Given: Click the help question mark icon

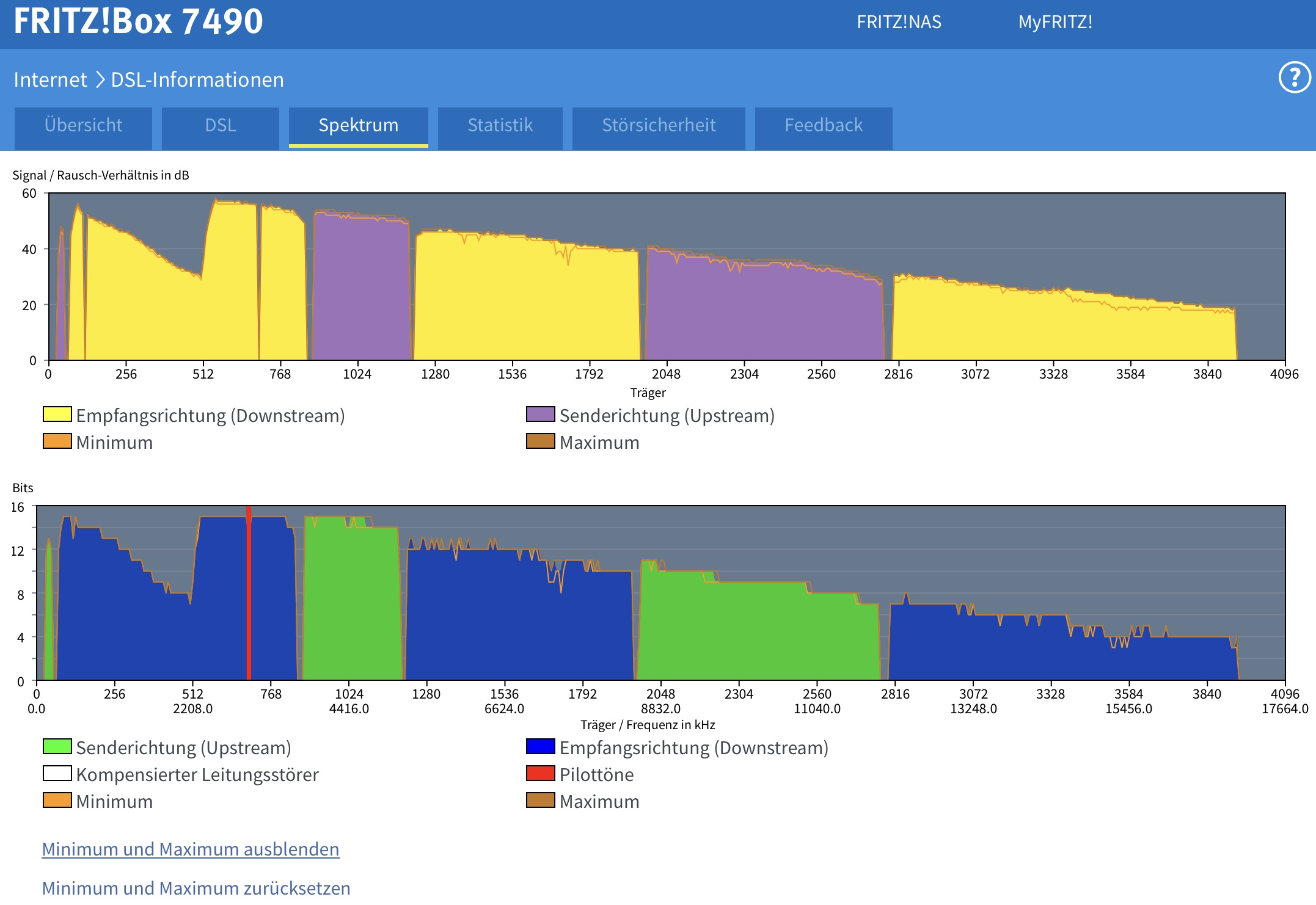Looking at the screenshot, I should tap(1294, 78).
